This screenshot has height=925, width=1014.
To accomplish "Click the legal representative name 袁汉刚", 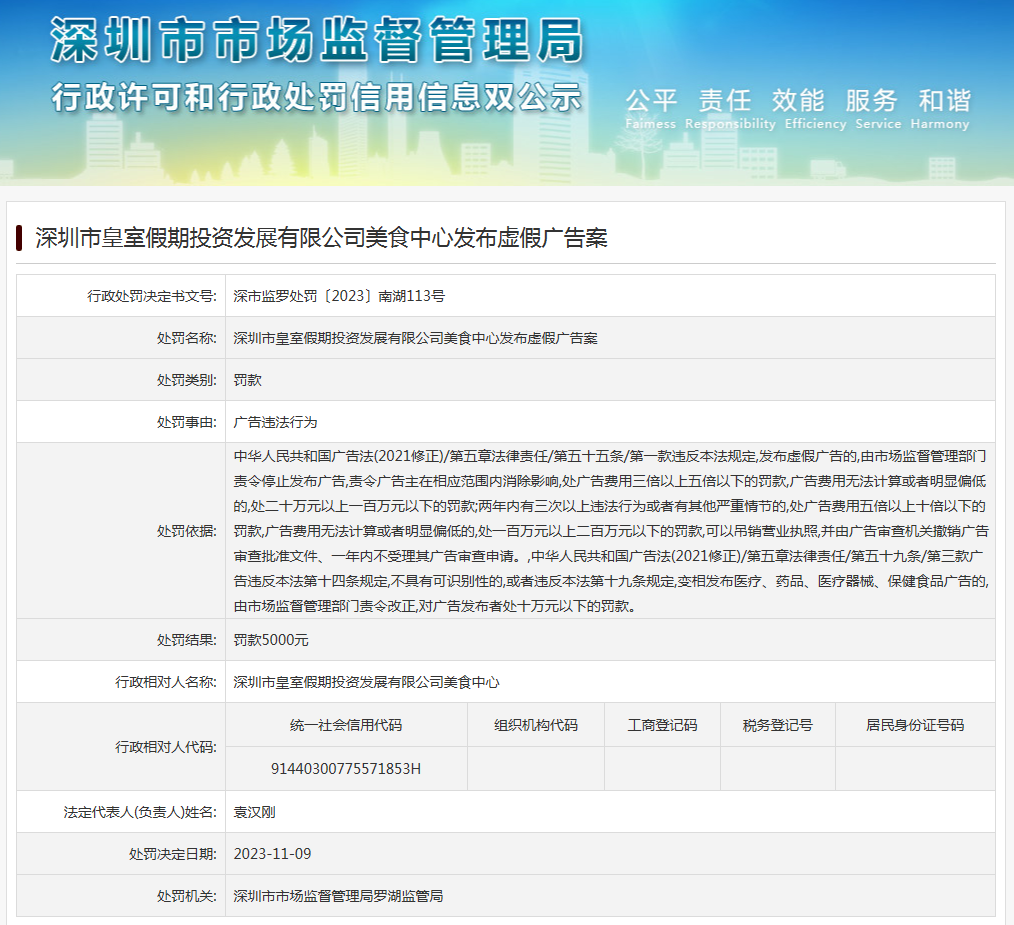I will [254, 812].
